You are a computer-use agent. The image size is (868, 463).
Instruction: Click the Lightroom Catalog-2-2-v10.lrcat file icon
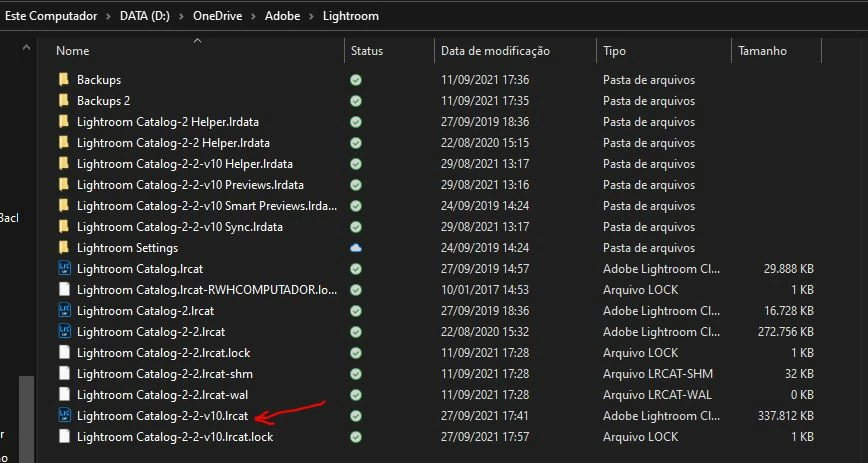[x=65, y=415]
